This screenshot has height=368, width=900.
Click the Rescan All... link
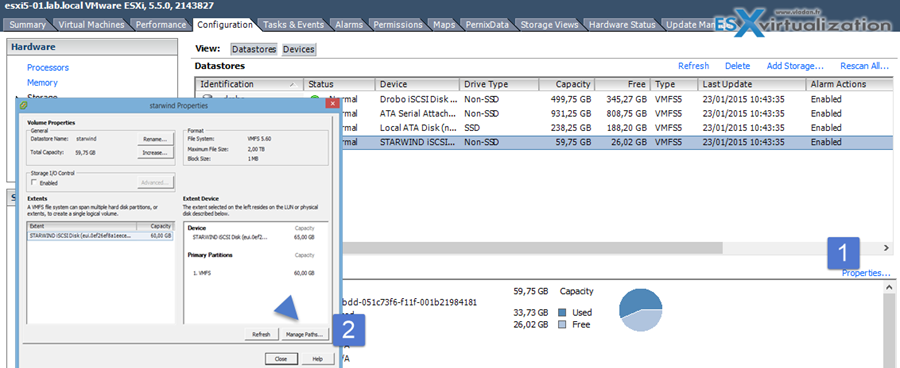point(864,66)
